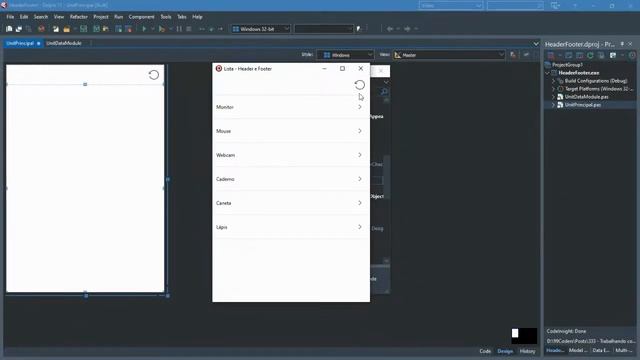Screen dimensions: 640x360
Task: Click the desktop layout icon in title bar
Action: 555,6
